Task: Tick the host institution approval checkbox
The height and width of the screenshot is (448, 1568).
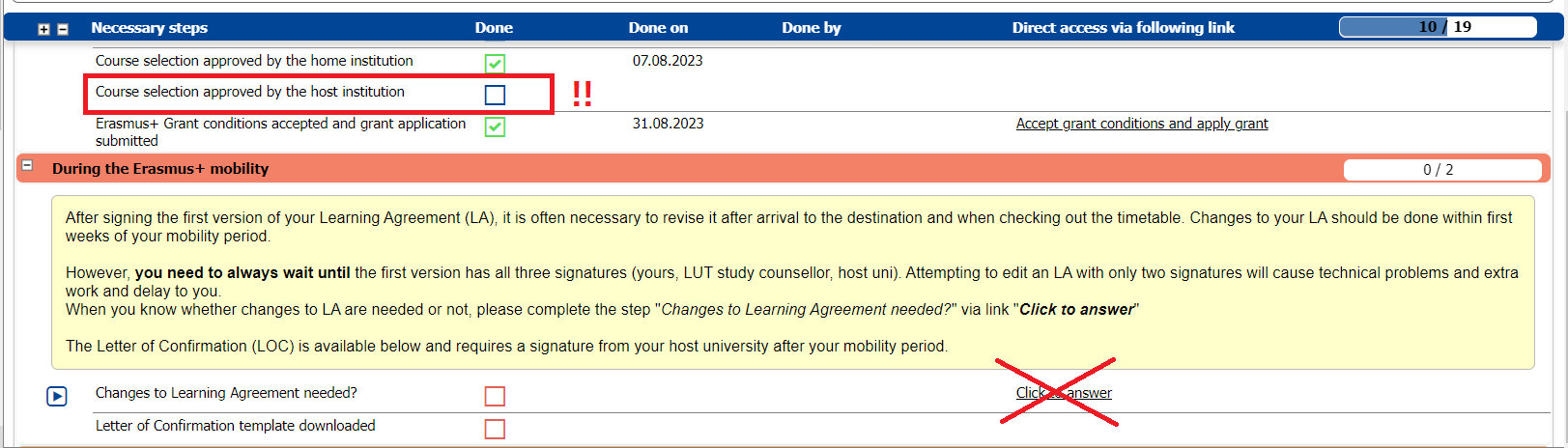Action: [x=495, y=95]
